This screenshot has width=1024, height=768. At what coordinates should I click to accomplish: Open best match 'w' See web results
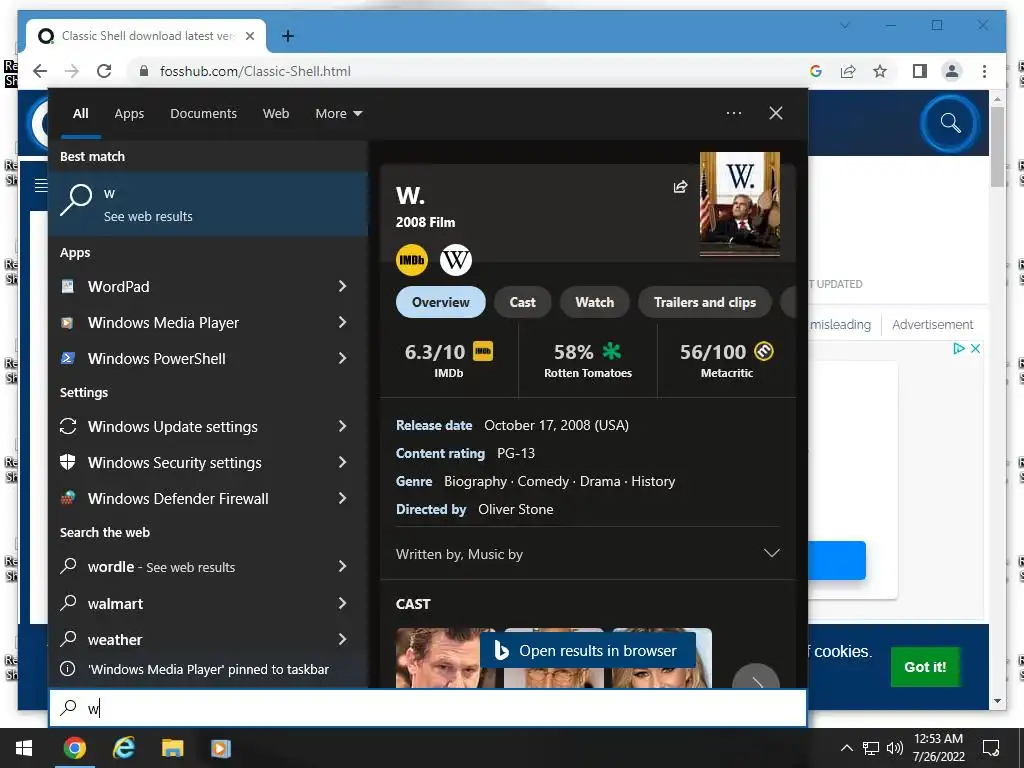(x=208, y=204)
